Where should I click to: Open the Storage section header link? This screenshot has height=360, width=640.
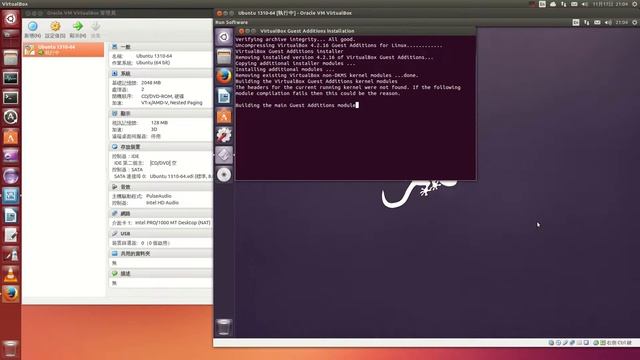pyautogui.click(x=130, y=147)
